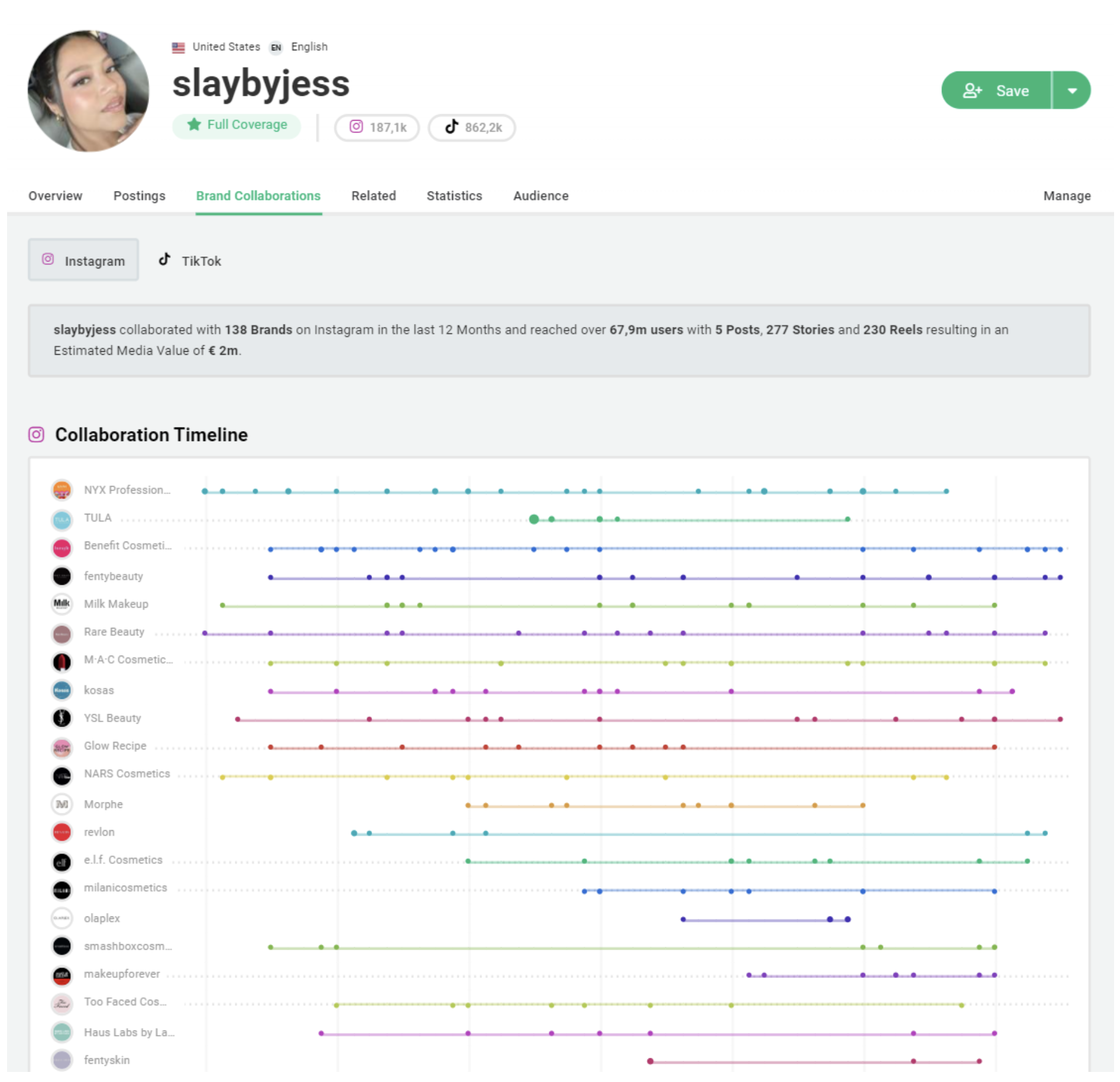Click the large TULA timeline marker dot
Screen dimensions: 1120x1082
click(x=534, y=520)
